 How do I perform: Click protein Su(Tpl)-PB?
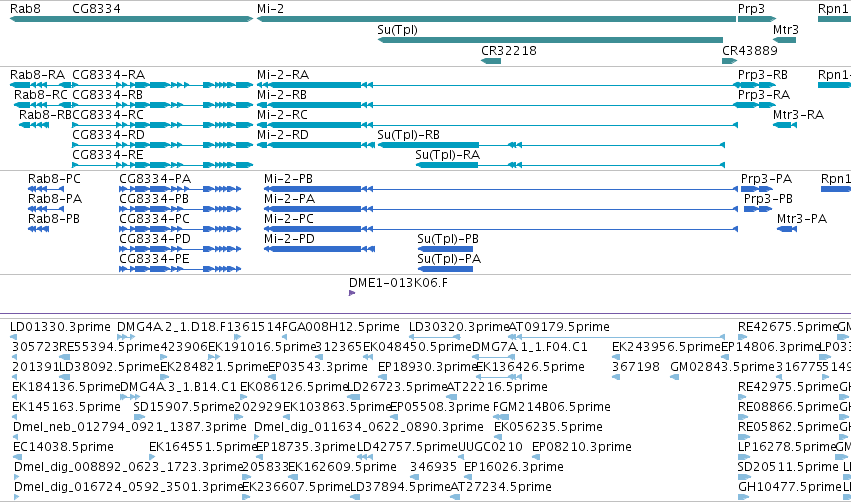click(446, 249)
